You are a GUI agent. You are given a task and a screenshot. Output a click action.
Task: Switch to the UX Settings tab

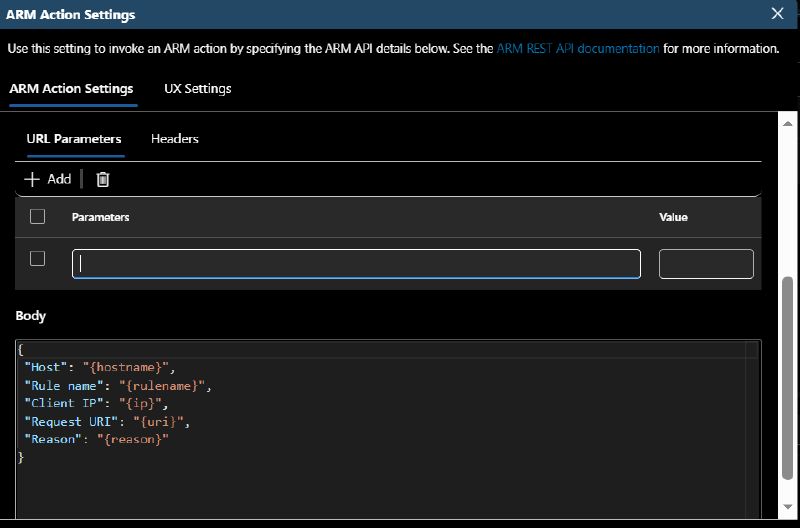(197, 89)
